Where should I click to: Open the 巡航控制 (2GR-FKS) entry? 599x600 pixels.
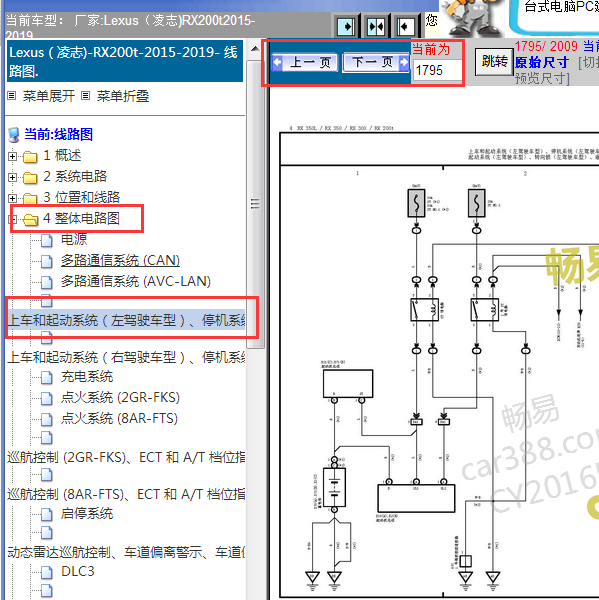point(127,458)
